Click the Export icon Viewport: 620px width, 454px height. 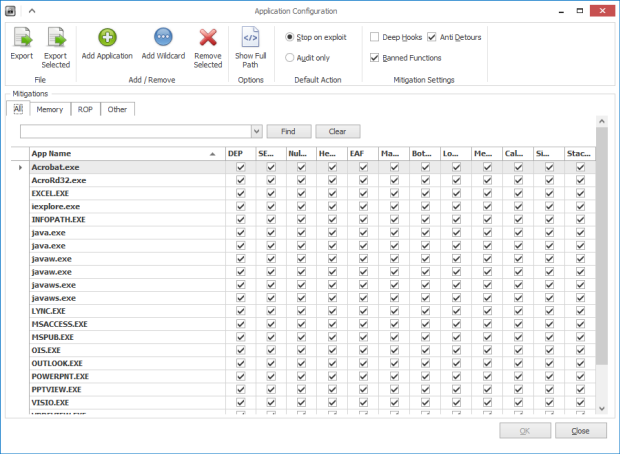[x=22, y=38]
